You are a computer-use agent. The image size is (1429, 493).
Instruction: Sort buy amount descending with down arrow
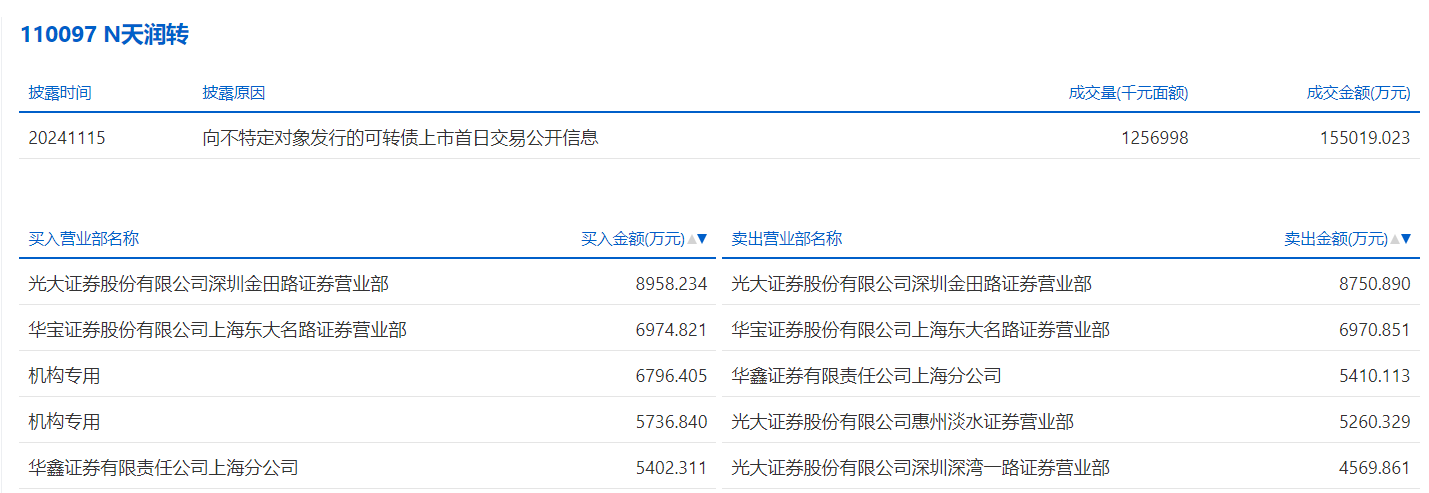[702, 239]
